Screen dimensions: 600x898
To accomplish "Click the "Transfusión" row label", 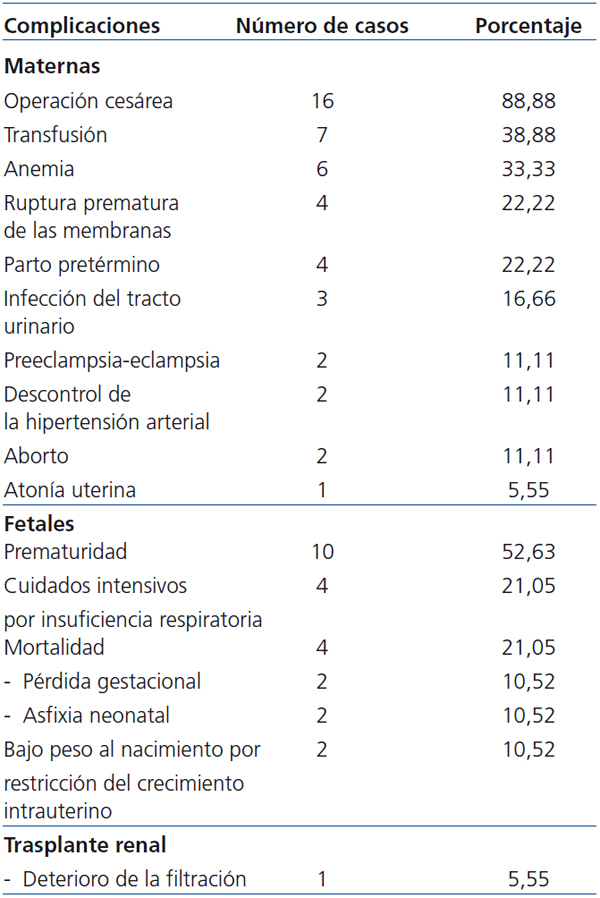I will pos(56,135).
